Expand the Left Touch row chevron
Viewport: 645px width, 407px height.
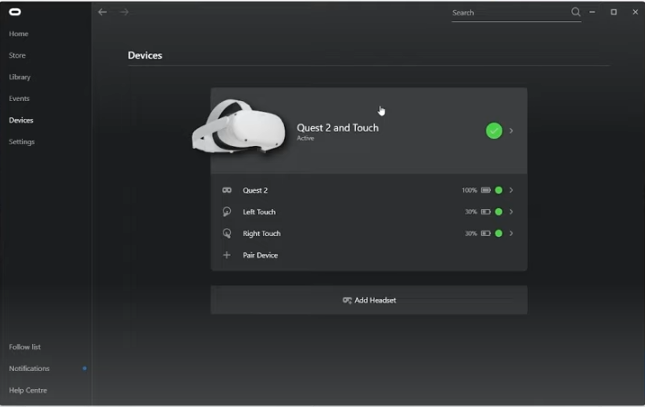[x=511, y=212]
